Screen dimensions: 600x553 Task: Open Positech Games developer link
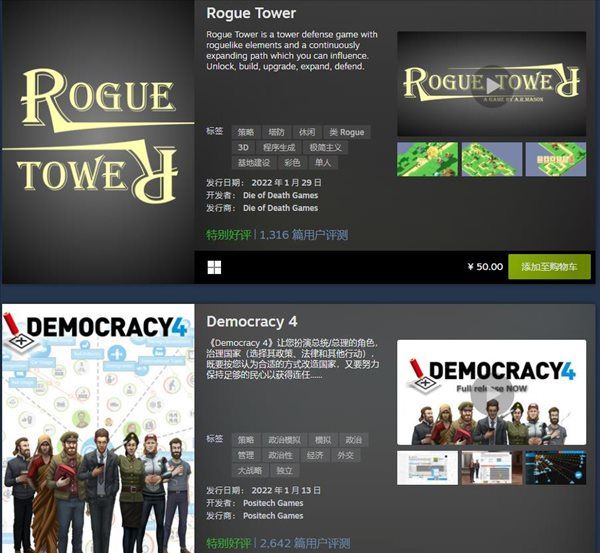[x=273, y=503]
